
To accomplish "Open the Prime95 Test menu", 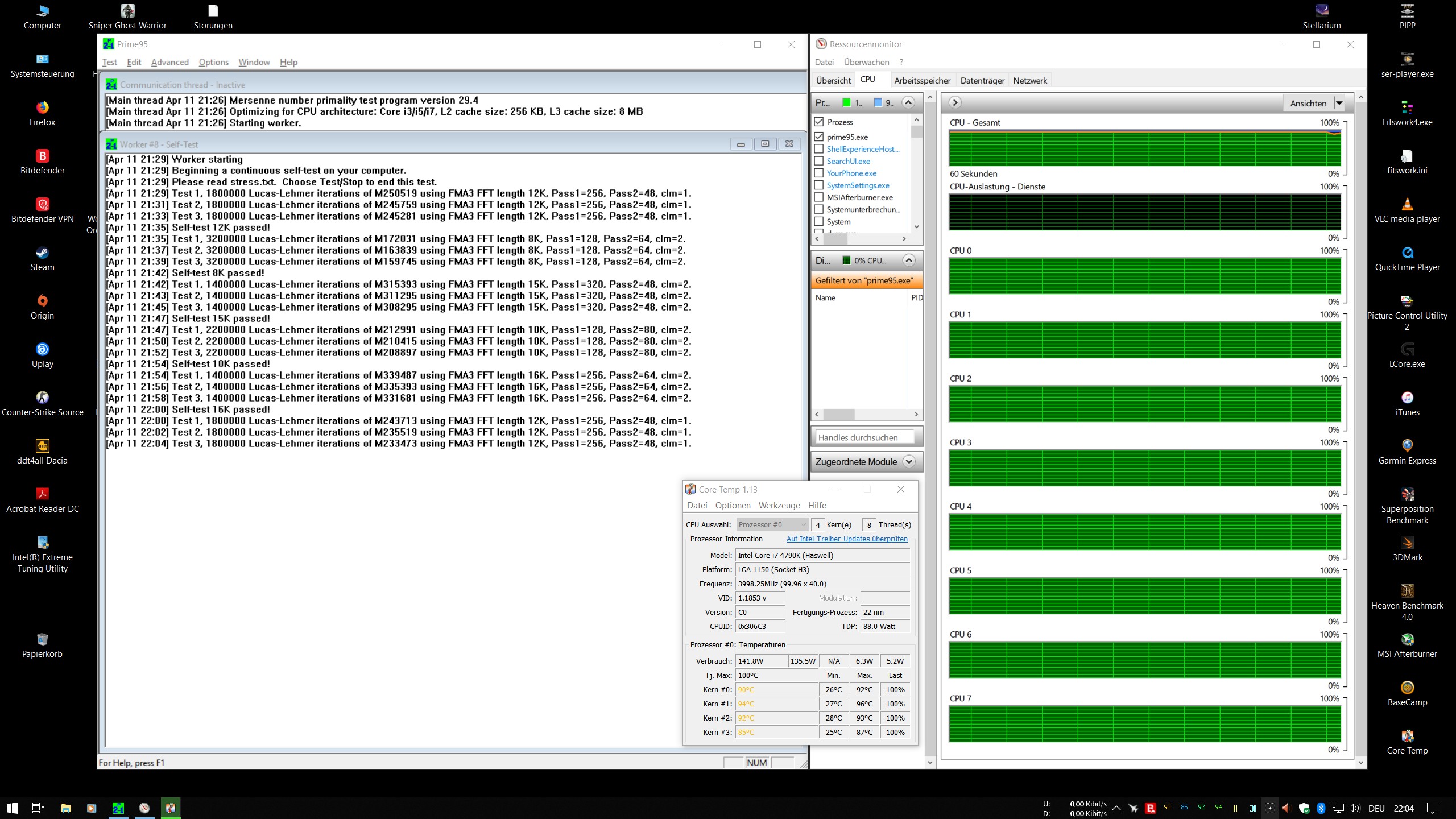I will (109, 62).
